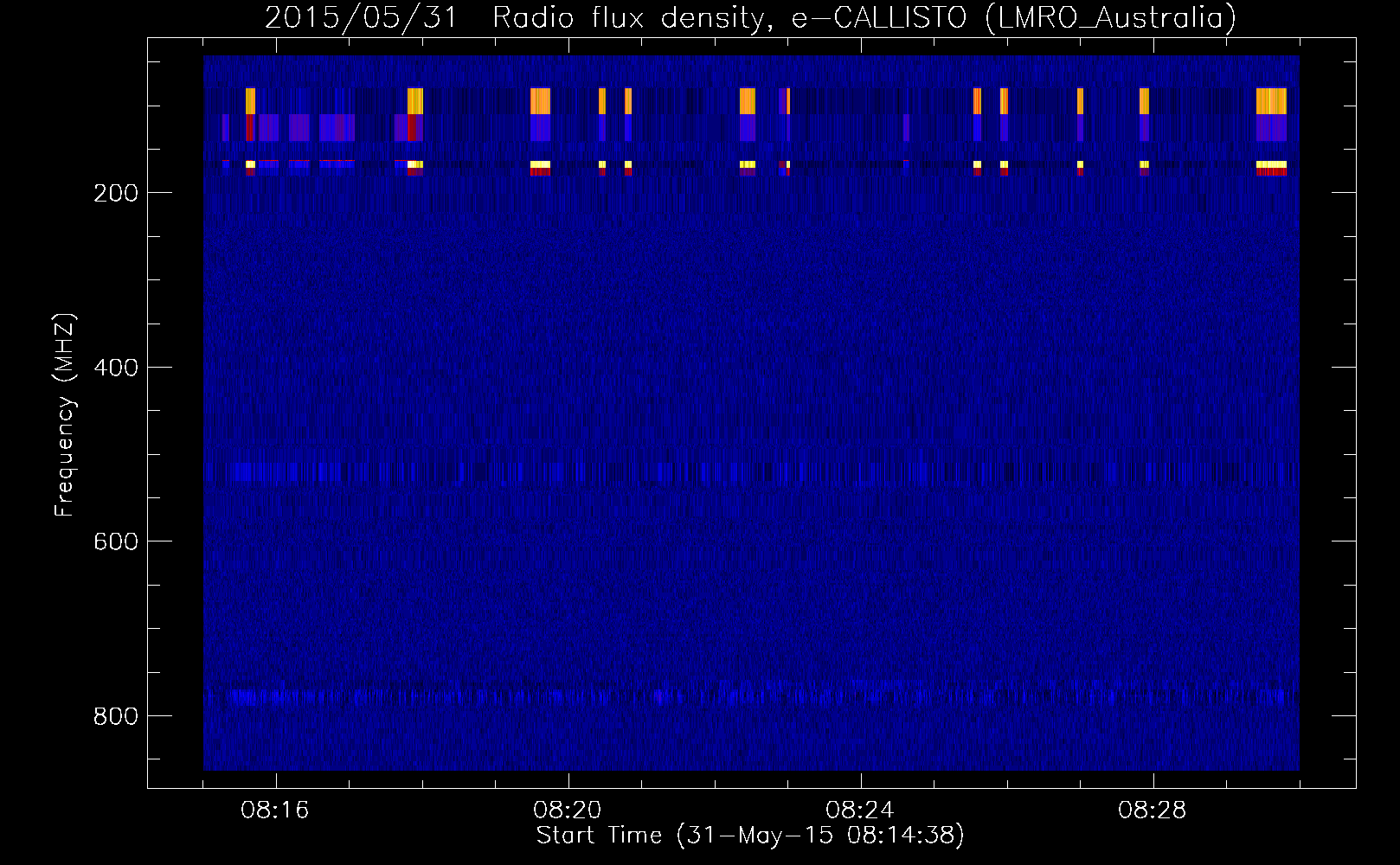Viewport: 1400px width, 865px height.
Task: Click the 400 frequency tick label
Action: pyautogui.click(x=116, y=368)
